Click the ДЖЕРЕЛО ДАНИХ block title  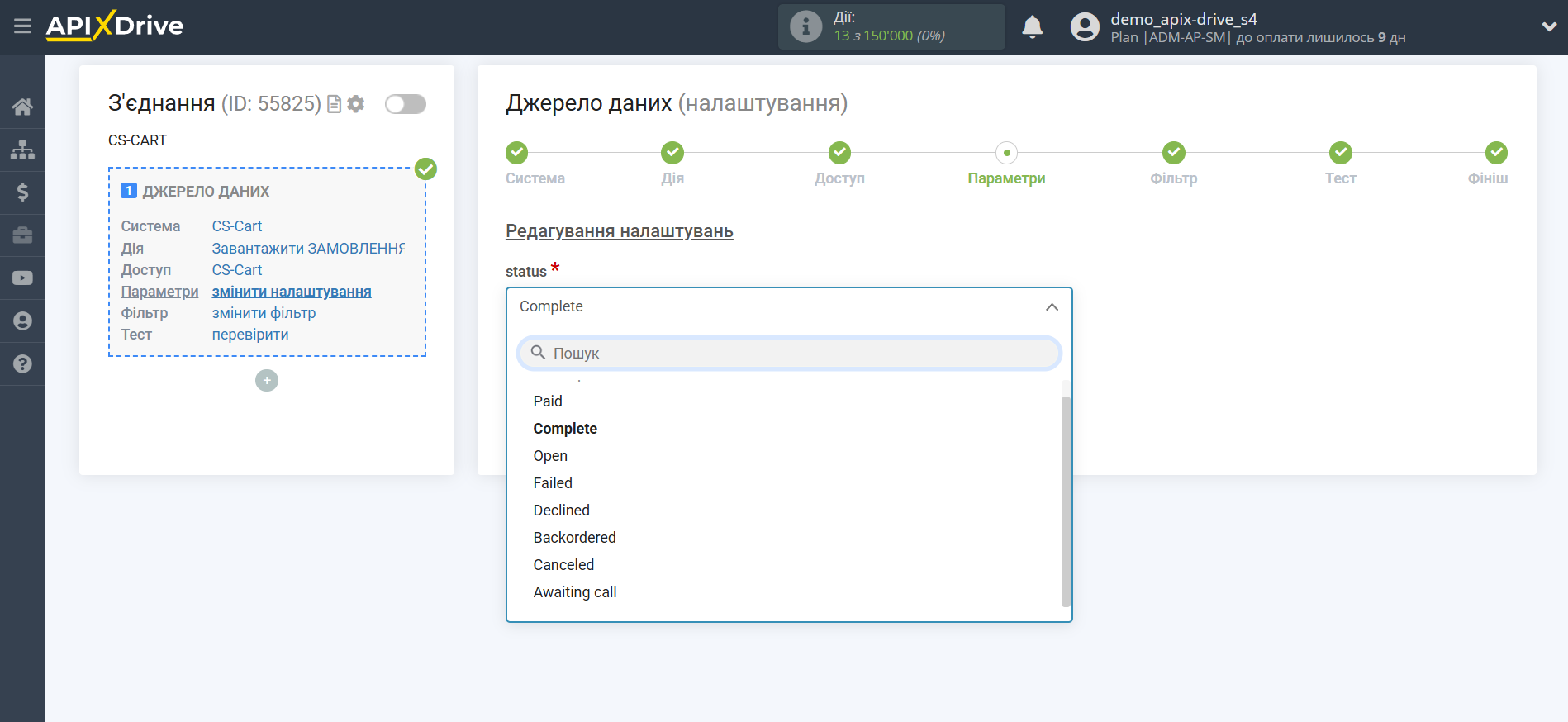(x=206, y=192)
